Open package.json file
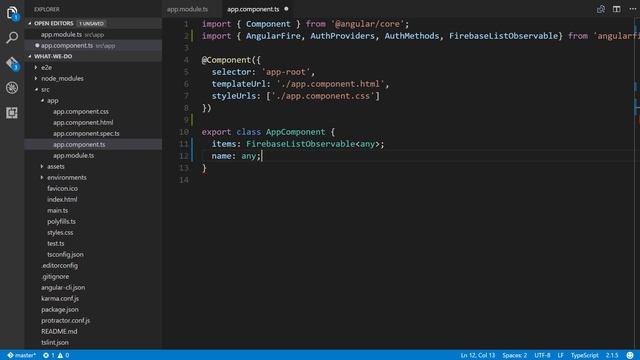Image resolution: width=640 pixels, height=360 pixels. [60, 310]
